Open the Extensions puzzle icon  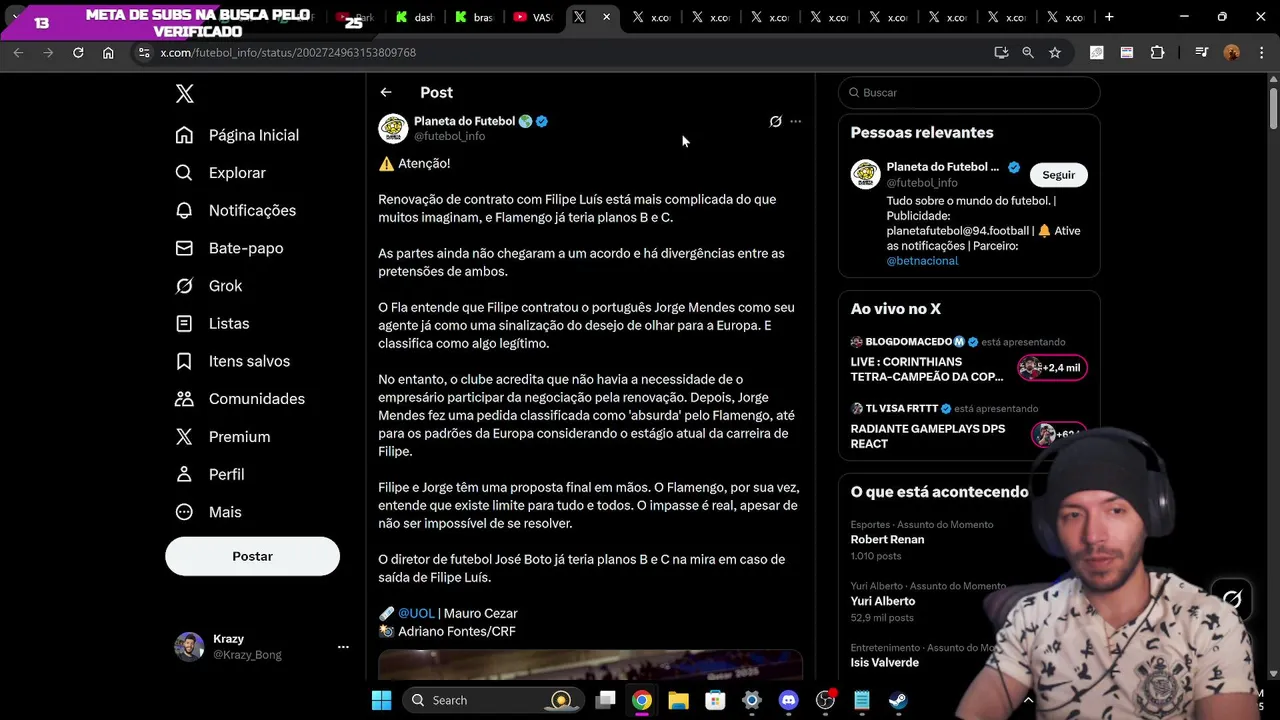(1158, 52)
